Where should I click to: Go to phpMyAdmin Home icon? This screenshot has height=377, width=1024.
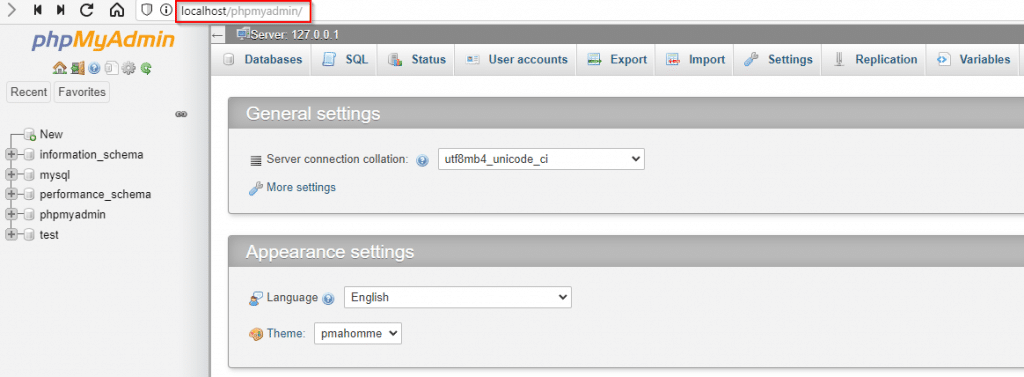pyautogui.click(x=59, y=67)
